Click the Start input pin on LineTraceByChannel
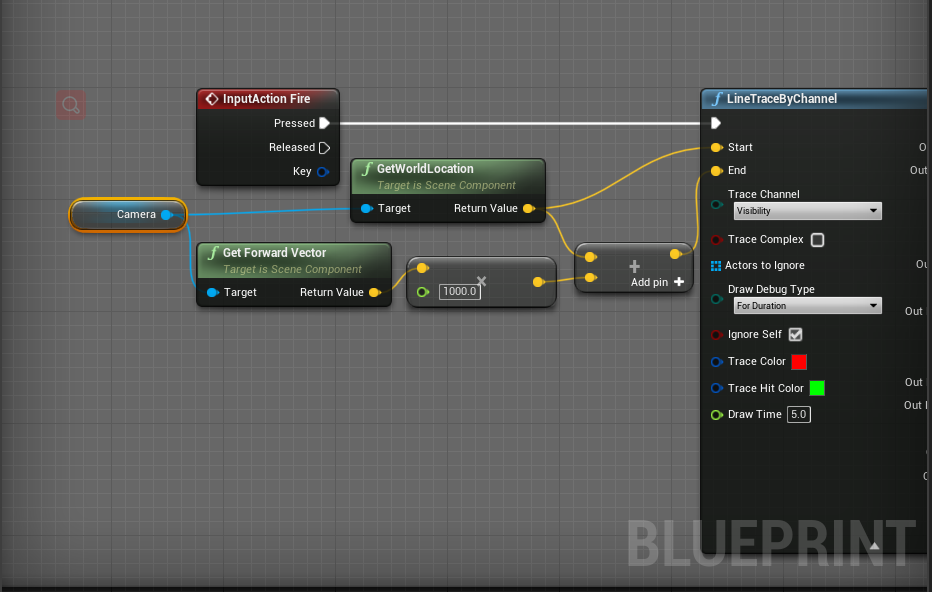 pos(715,147)
